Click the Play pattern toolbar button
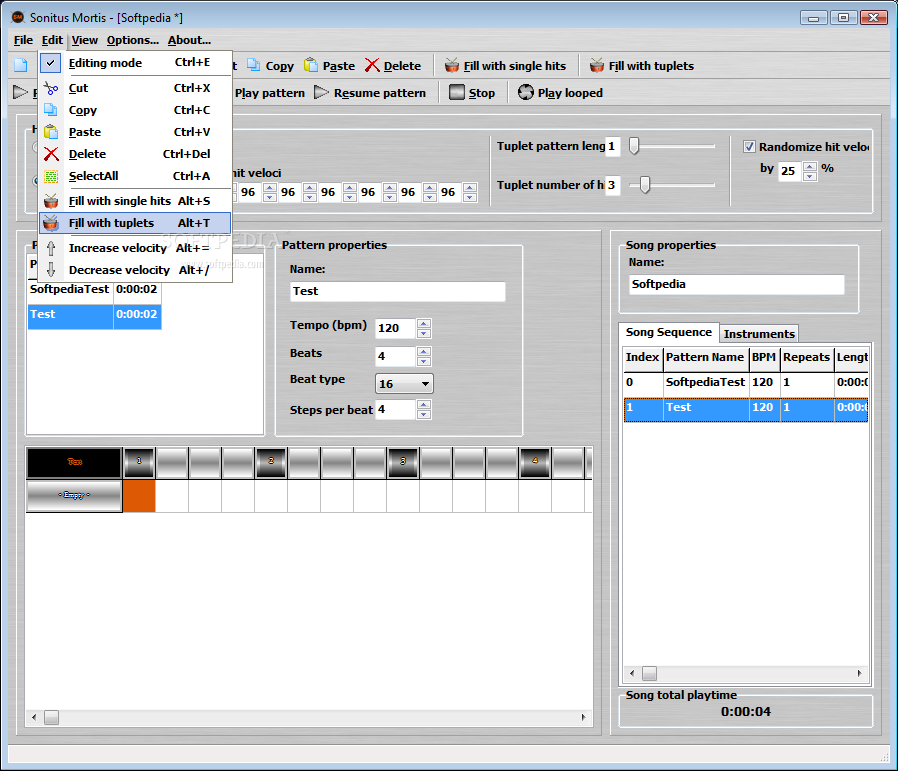 point(270,93)
